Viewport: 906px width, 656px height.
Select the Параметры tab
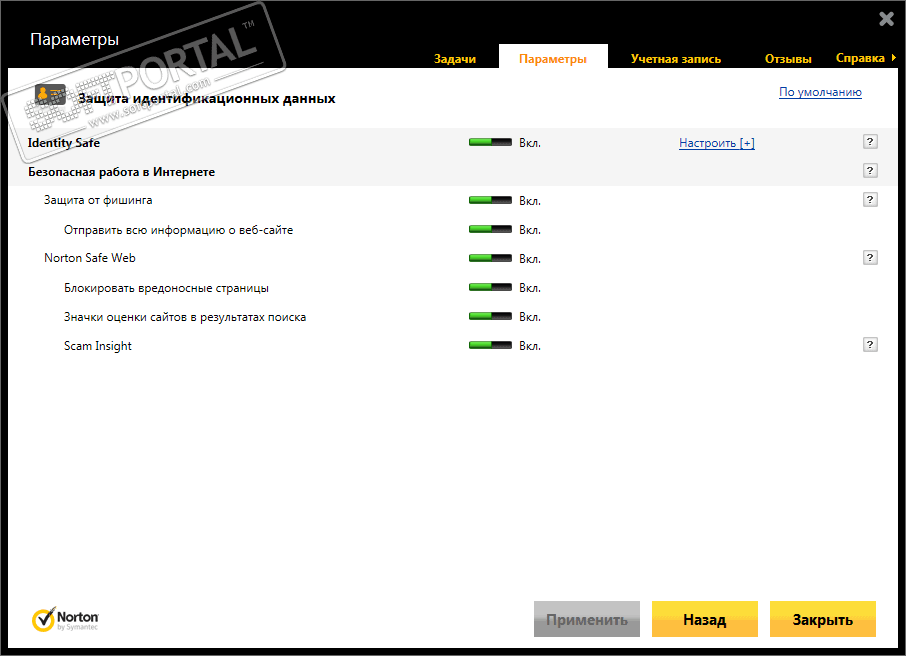553,59
